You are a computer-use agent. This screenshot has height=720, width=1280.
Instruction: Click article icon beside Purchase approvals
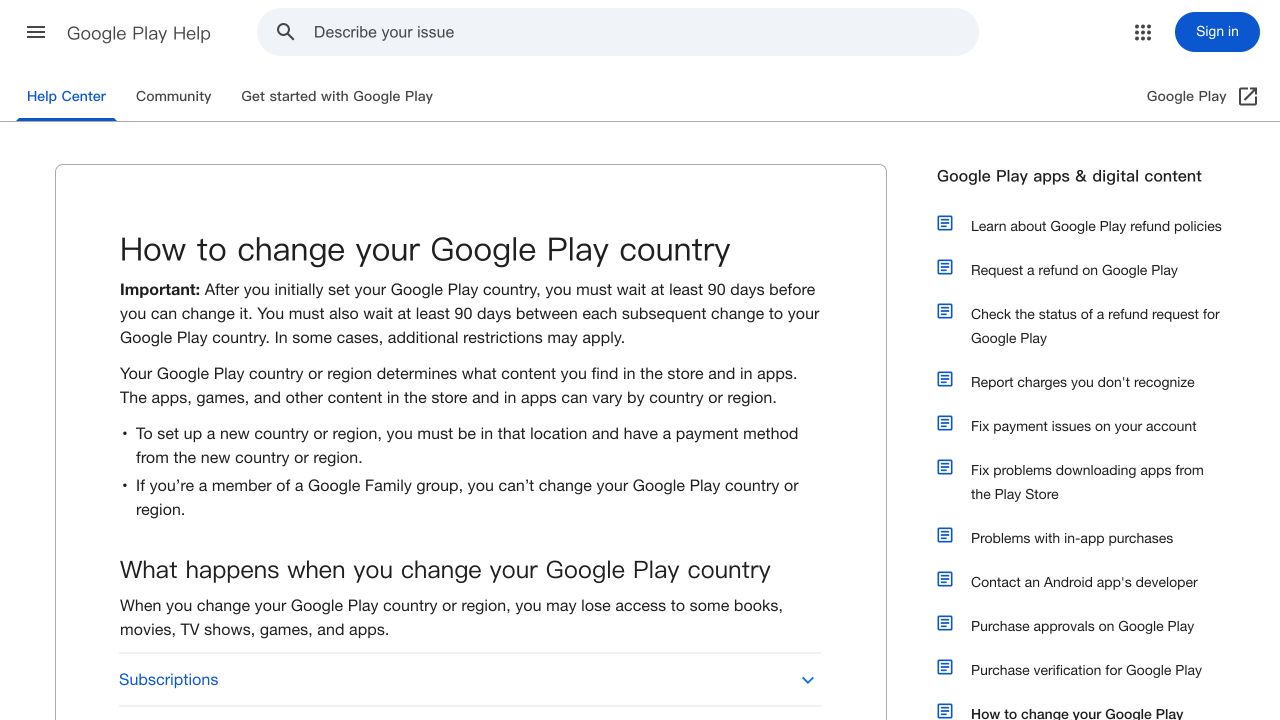point(945,623)
